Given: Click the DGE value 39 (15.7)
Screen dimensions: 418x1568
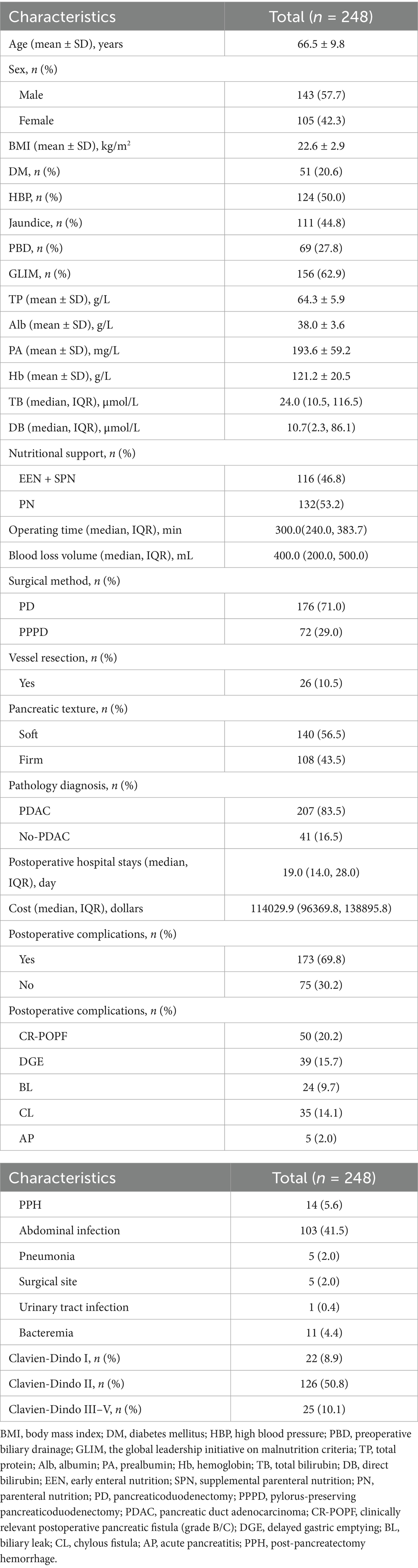Looking at the screenshot, I should [x=321, y=1062].
